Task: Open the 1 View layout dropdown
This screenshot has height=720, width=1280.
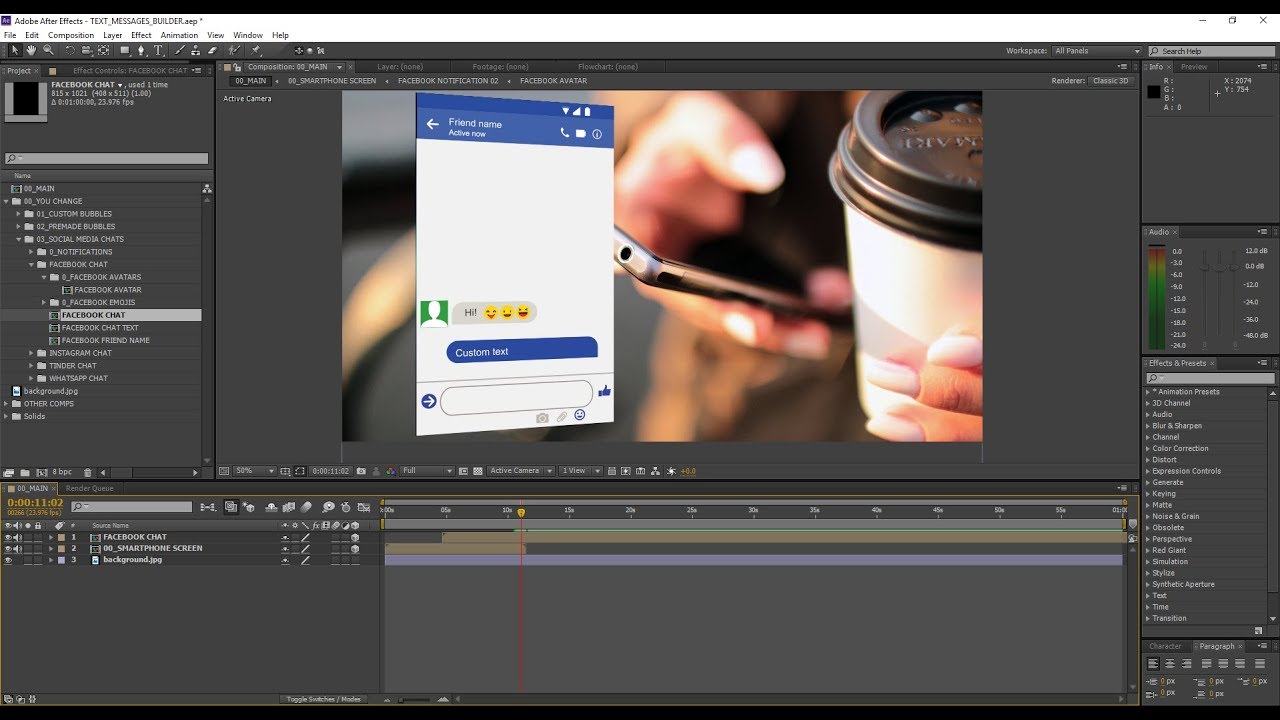Action: point(581,471)
